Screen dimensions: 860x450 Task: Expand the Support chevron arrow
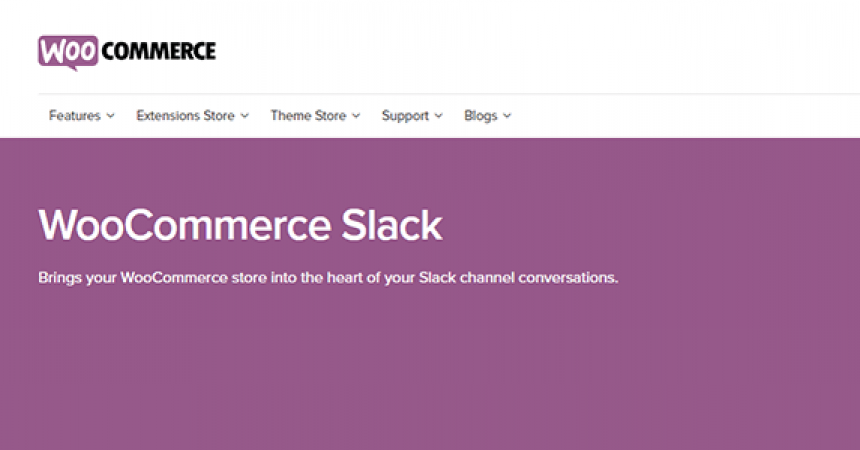click(438, 116)
